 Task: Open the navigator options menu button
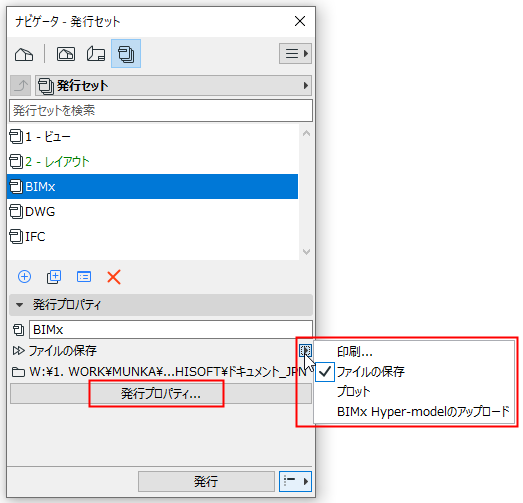(x=295, y=53)
